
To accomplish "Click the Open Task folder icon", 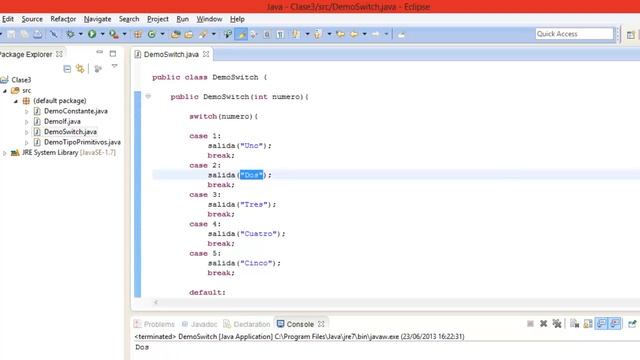I will click(189, 35).
